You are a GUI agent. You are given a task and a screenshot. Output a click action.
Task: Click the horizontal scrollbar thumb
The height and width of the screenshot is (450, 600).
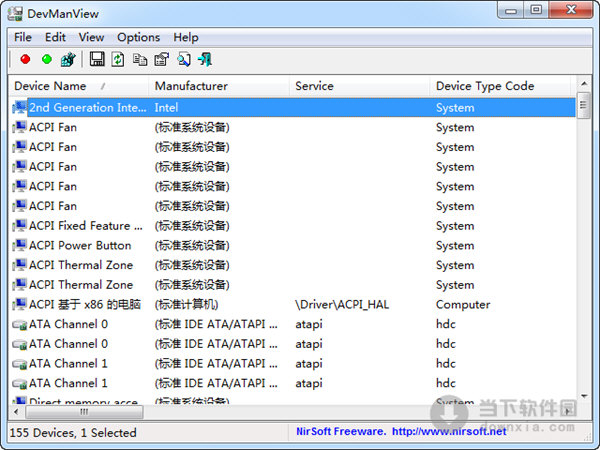point(84,412)
